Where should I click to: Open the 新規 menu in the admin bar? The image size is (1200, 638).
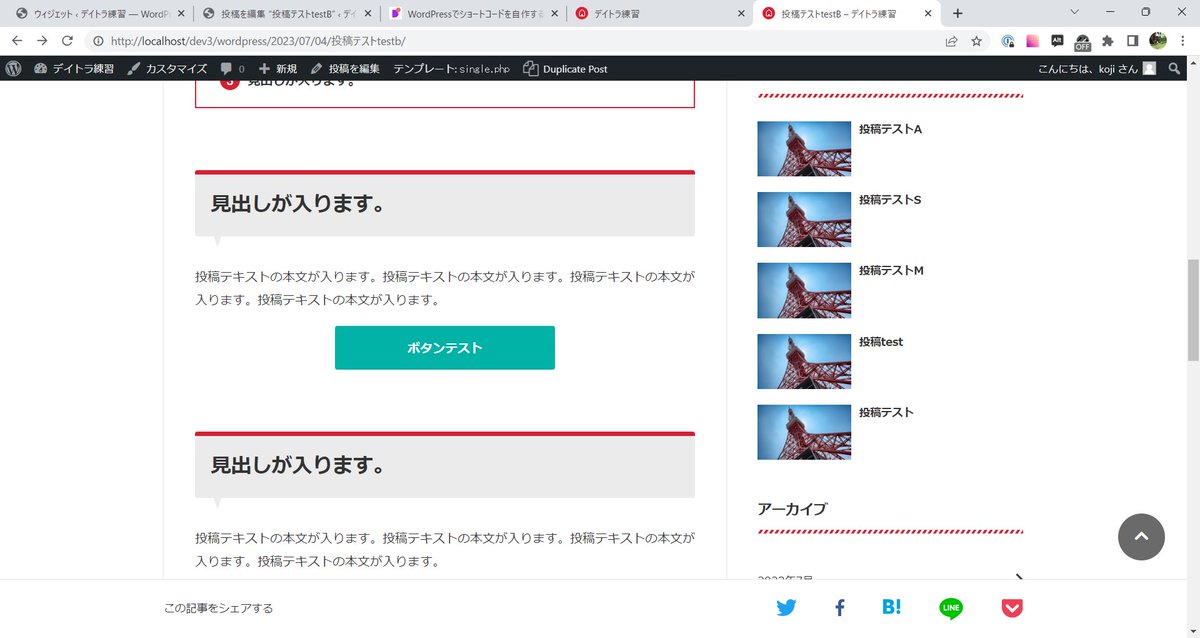tap(278, 69)
